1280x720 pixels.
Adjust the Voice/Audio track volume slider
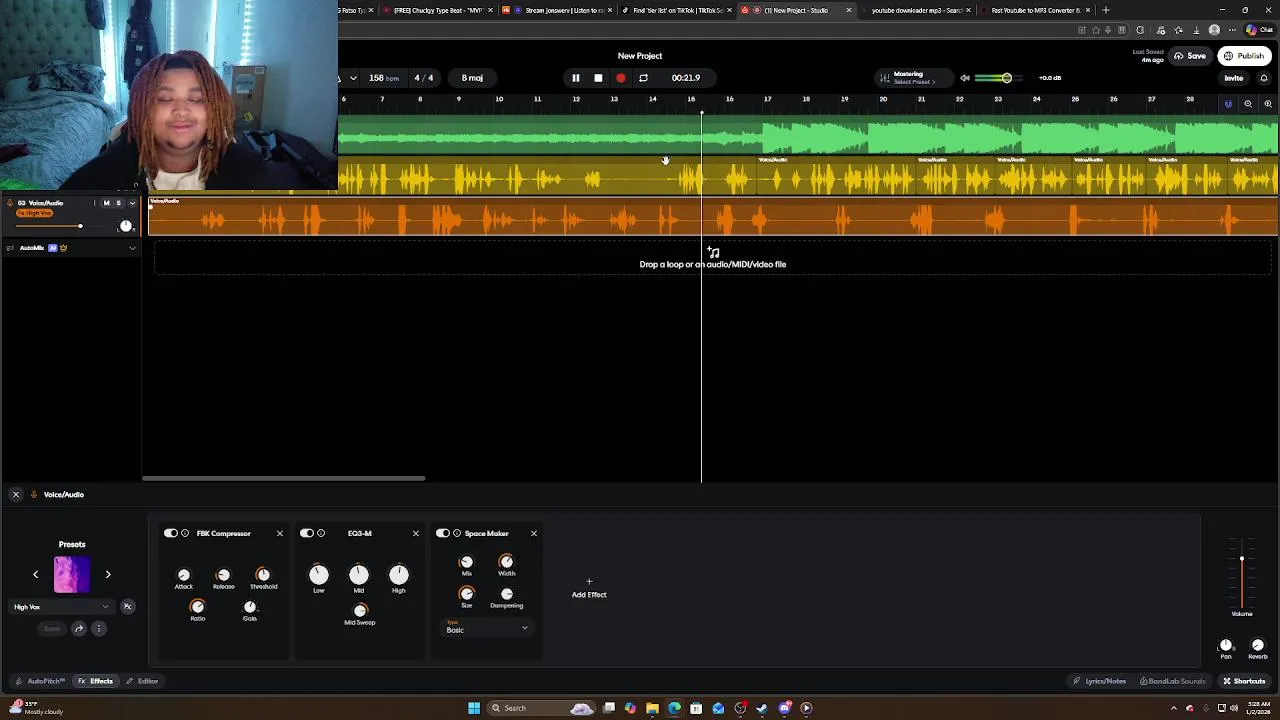click(x=80, y=226)
